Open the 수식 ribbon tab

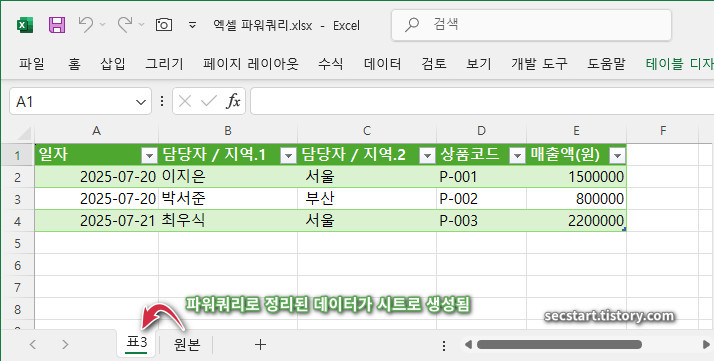[x=331, y=64]
